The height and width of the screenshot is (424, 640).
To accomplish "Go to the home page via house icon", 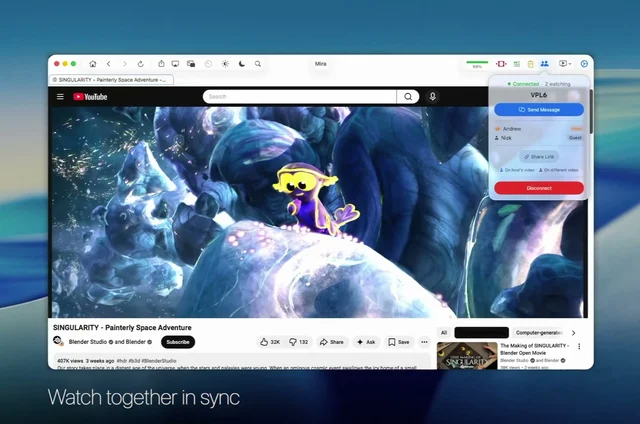I will (93, 64).
